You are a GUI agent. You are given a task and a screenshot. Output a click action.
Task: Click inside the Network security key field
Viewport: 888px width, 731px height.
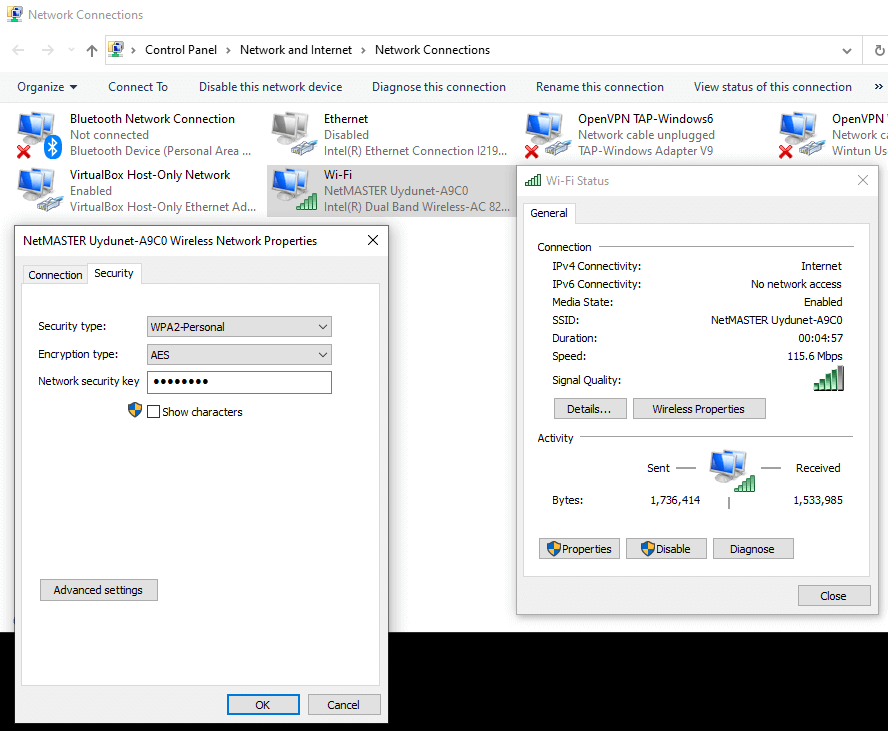point(238,382)
